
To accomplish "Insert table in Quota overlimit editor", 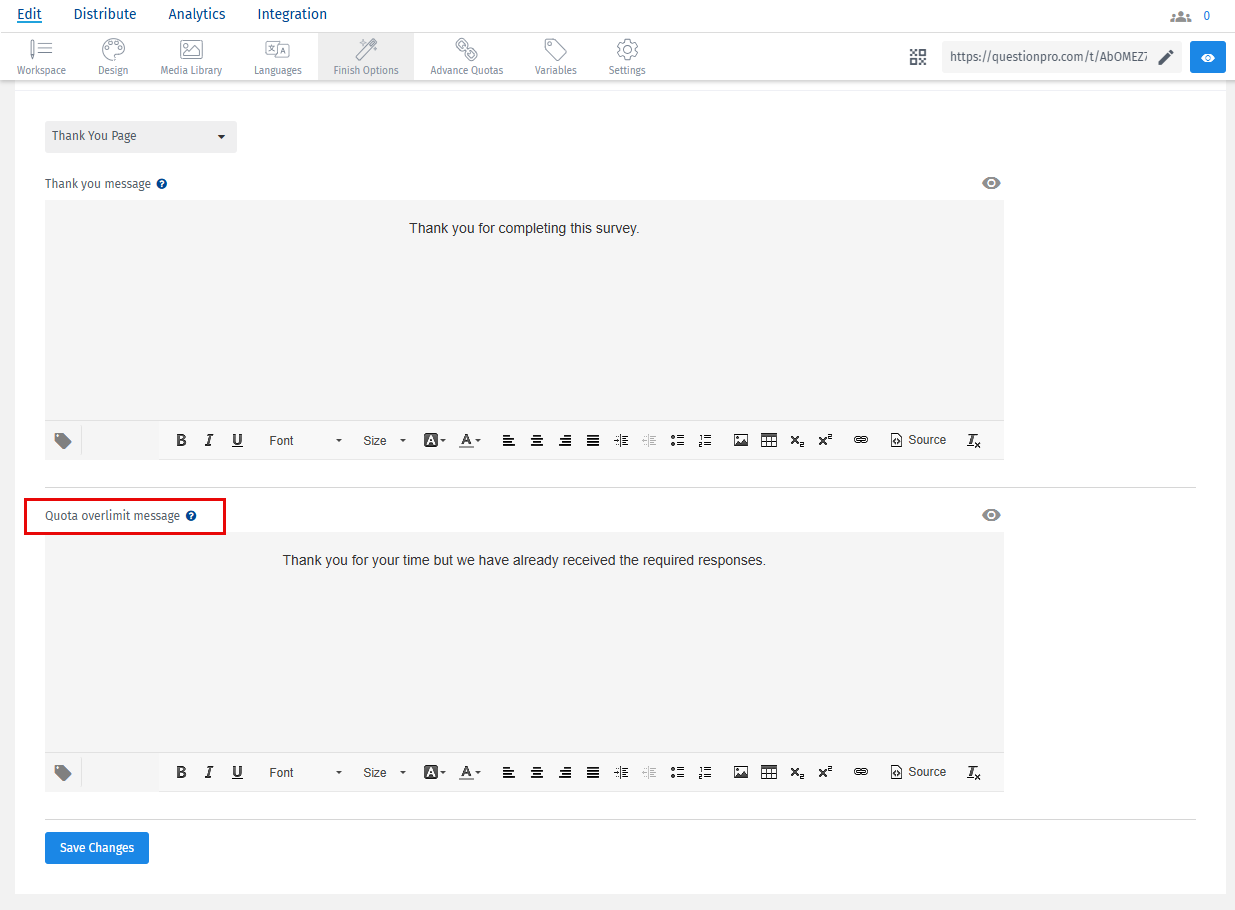I will 769,772.
